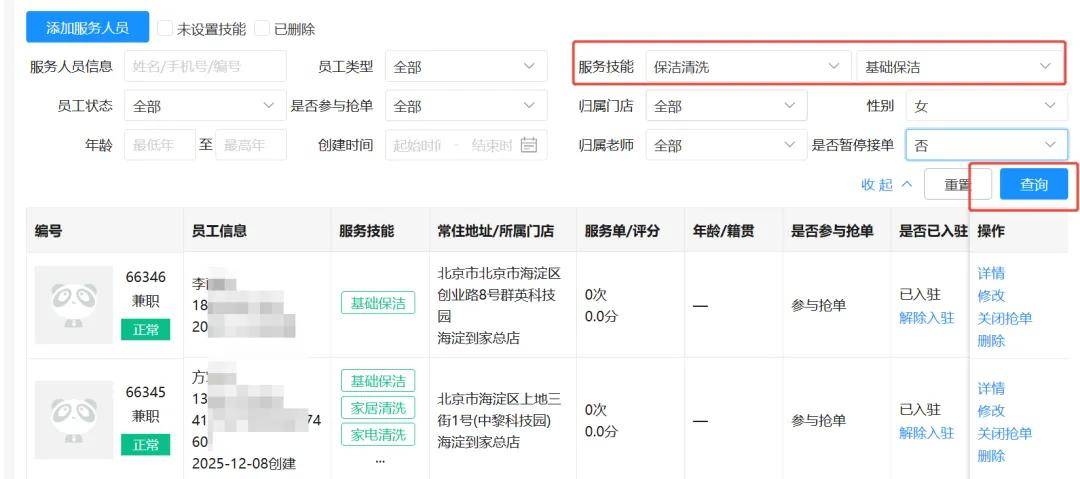This screenshot has width=1080, height=479.
Task: Click the 添加服务人员 button
Action: pos(87,27)
